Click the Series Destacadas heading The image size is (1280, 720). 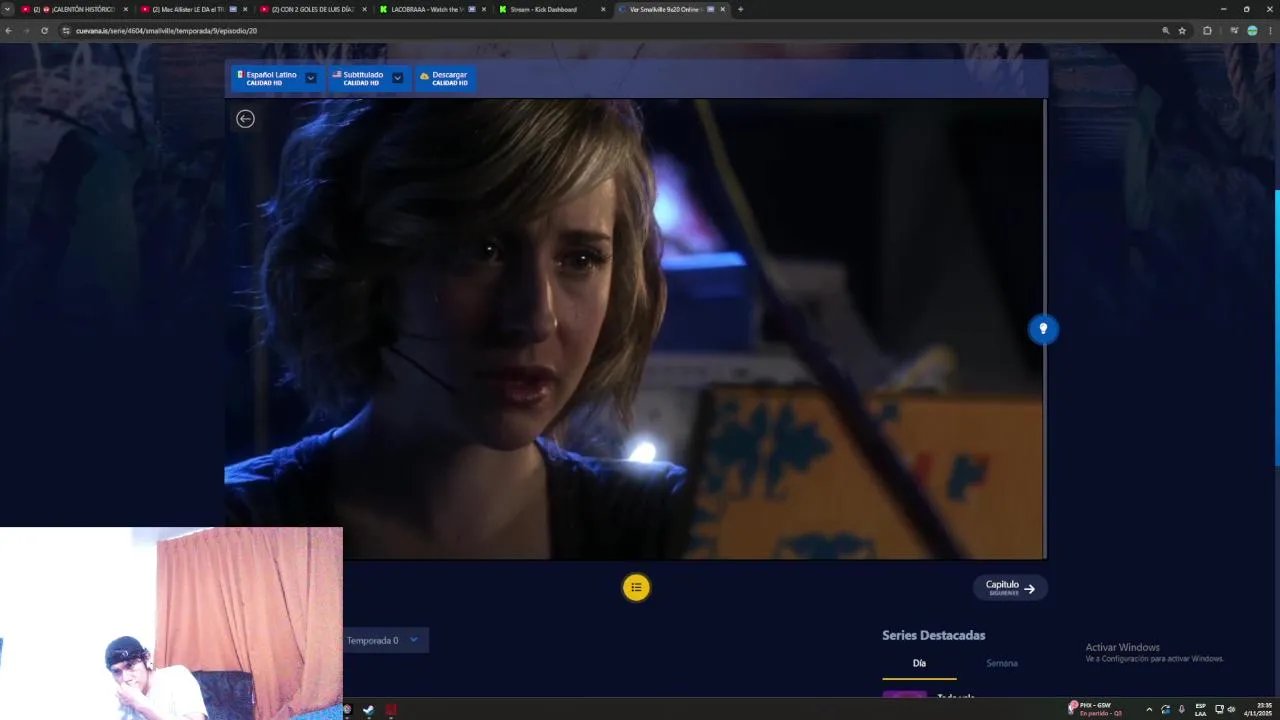[x=933, y=635]
